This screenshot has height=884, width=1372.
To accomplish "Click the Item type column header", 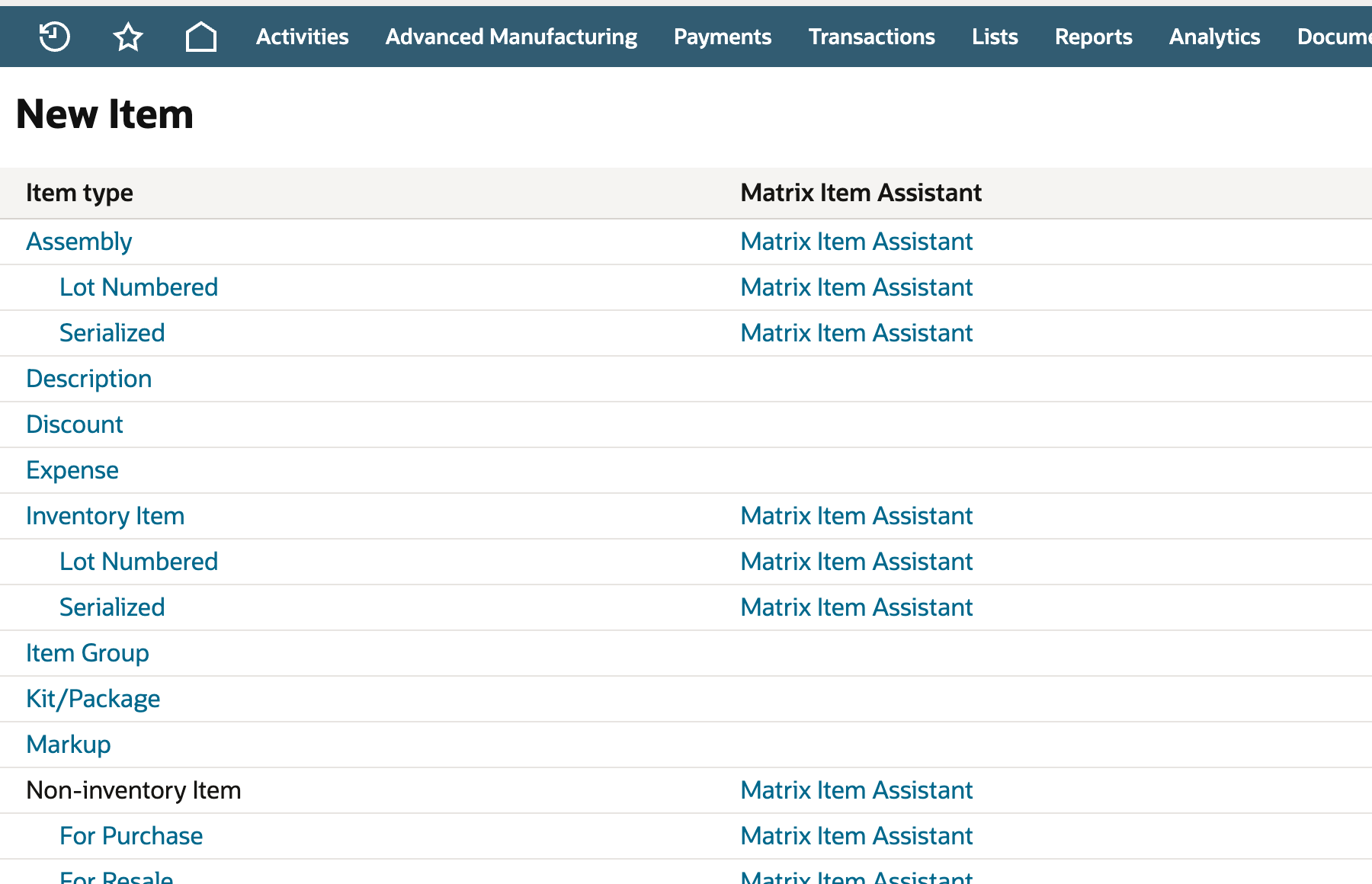I will point(79,193).
